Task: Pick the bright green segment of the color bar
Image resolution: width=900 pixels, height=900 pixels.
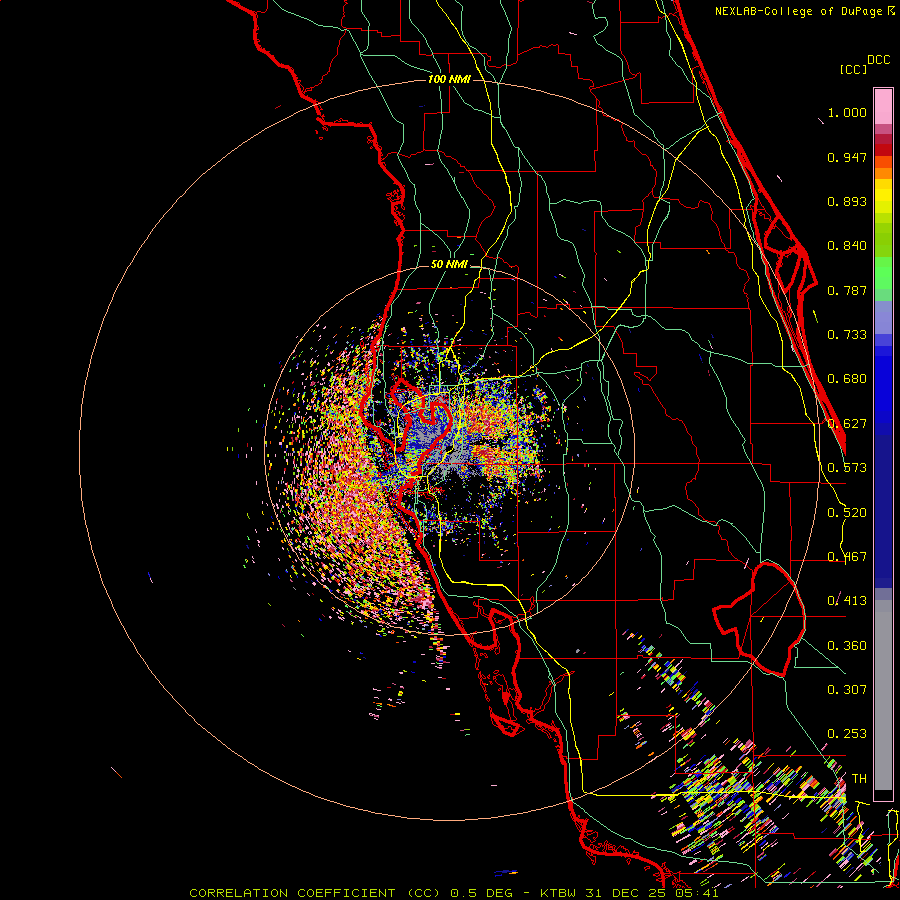Action: click(883, 273)
